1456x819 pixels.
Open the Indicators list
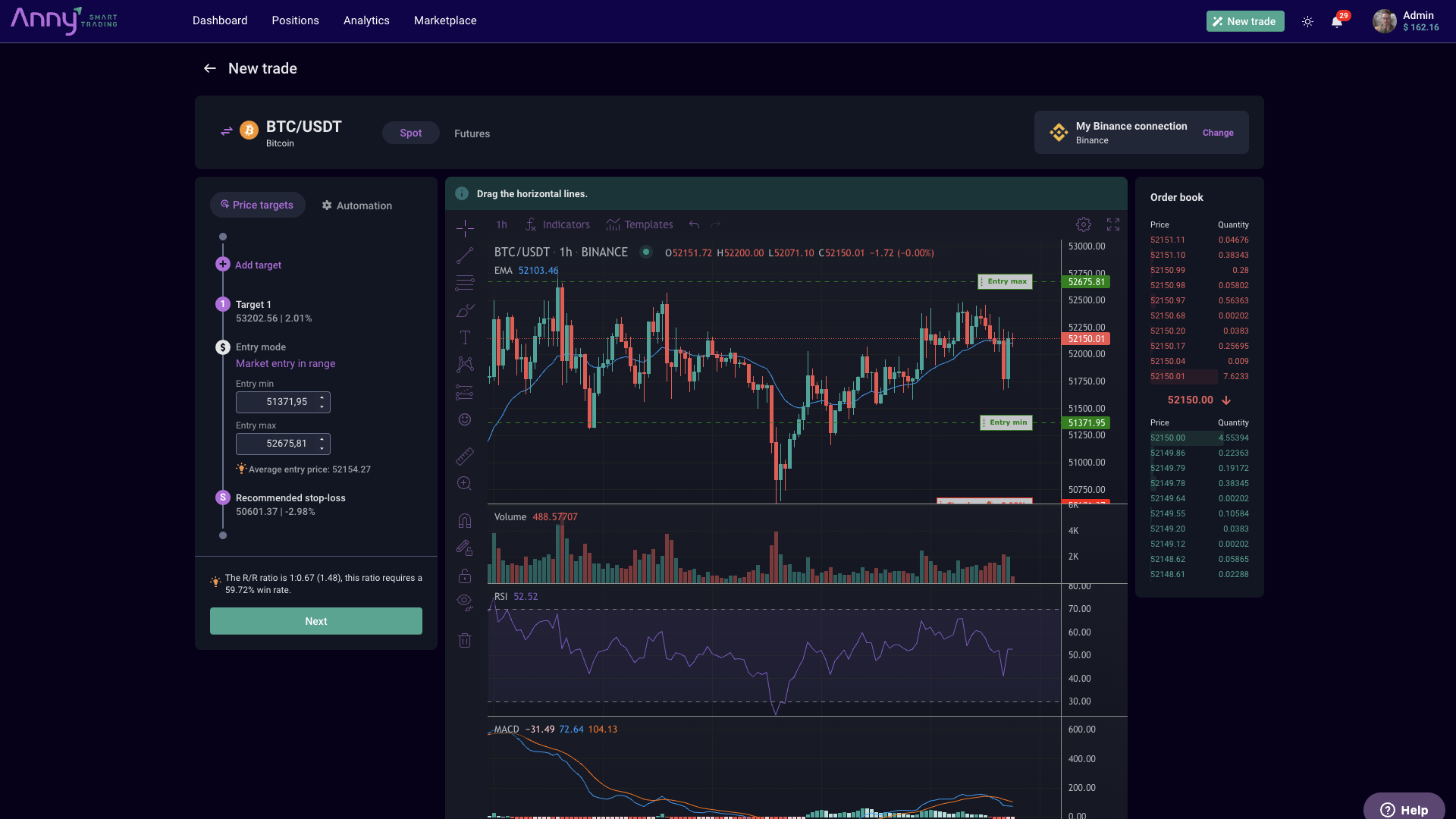click(x=566, y=224)
